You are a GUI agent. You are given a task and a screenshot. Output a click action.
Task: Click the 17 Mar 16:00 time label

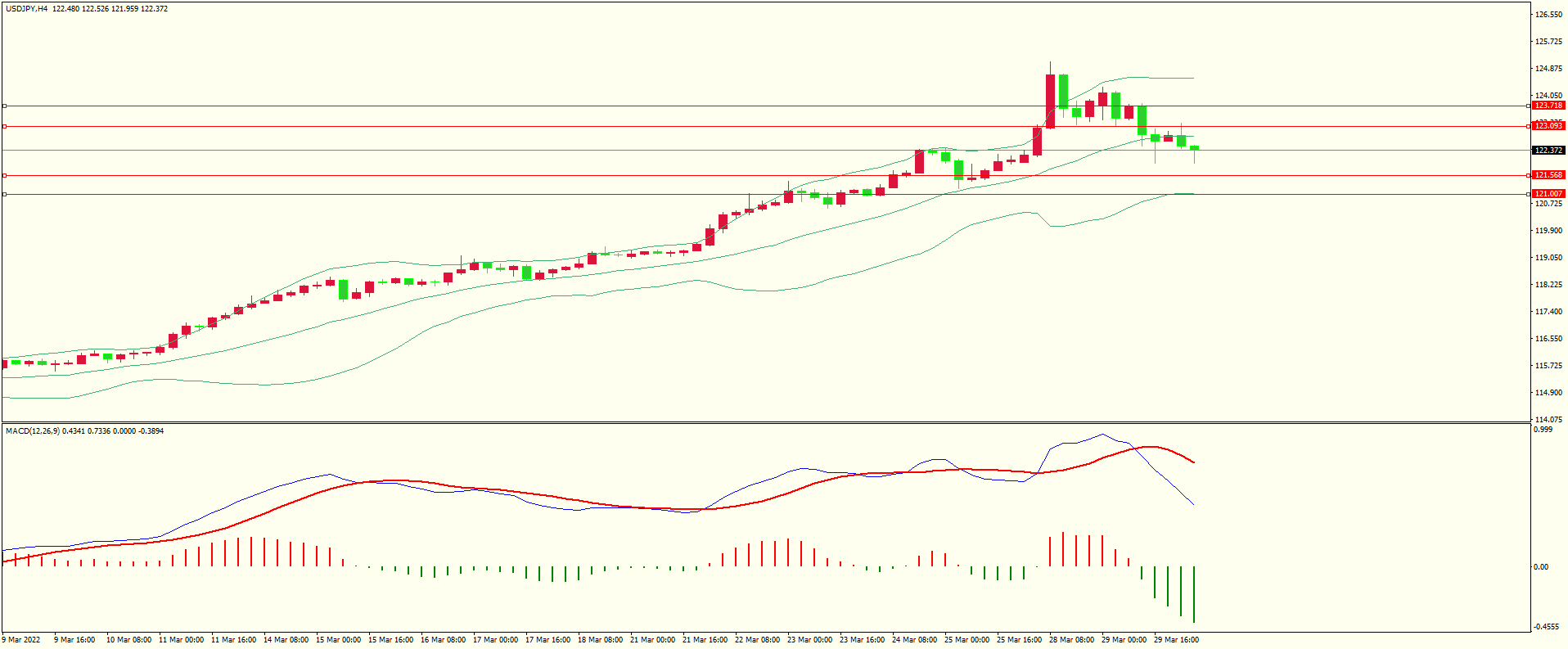(547, 640)
